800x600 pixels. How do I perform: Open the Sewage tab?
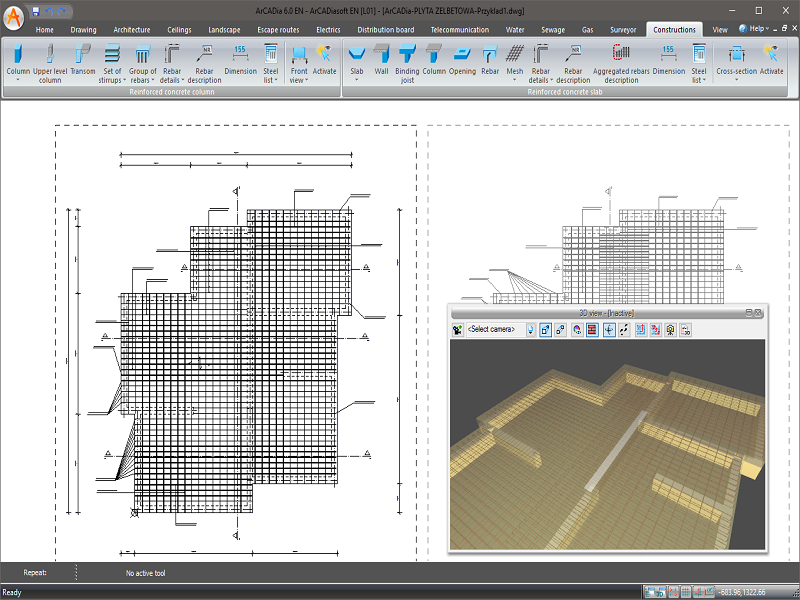[553, 30]
